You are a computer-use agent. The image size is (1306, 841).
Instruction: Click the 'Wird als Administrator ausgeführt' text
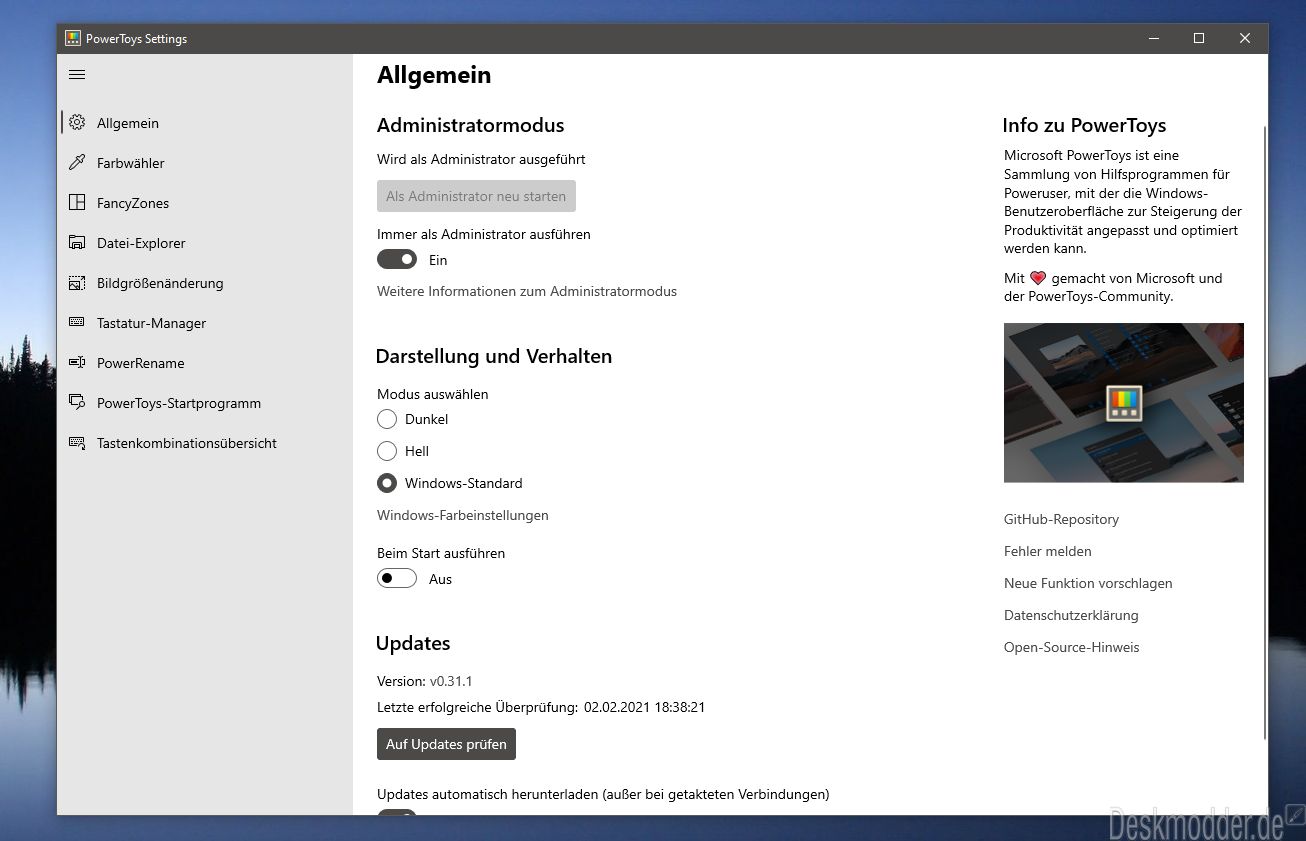[481, 159]
